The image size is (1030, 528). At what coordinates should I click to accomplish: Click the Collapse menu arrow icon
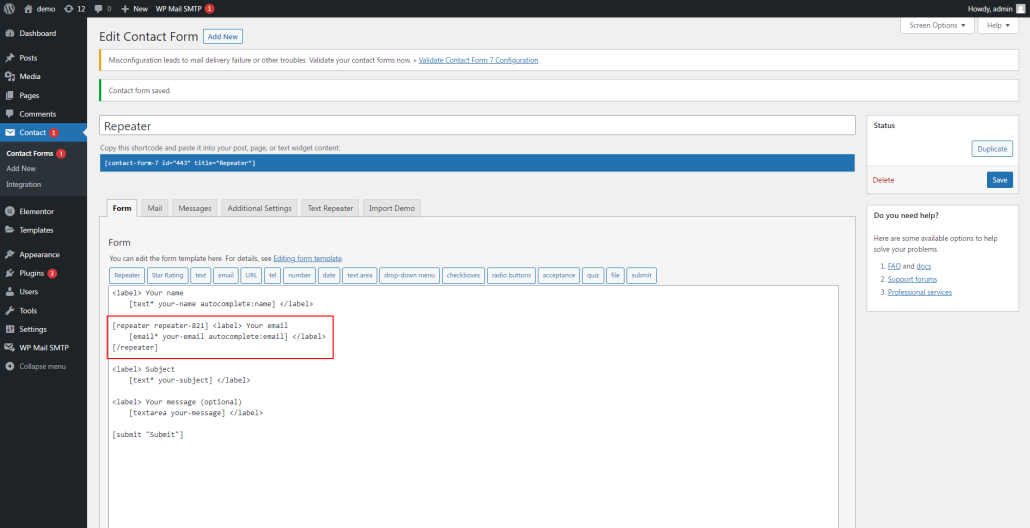pyautogui.click(x=9, y=366)
